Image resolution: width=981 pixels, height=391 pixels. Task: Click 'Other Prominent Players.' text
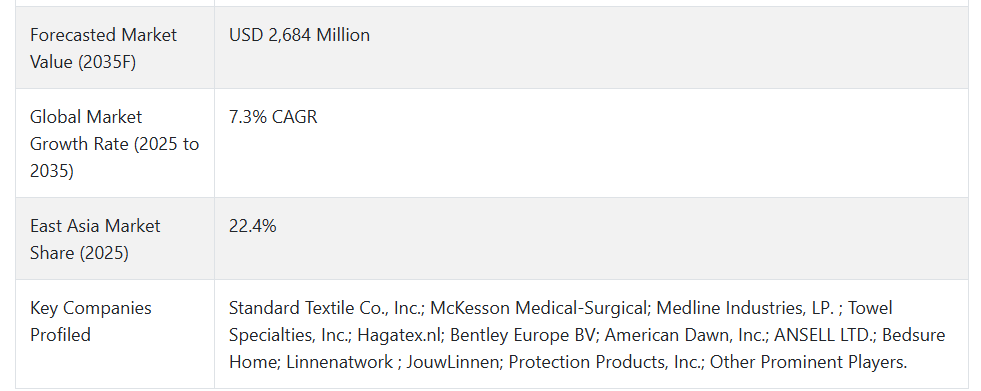tap(808, 362)
